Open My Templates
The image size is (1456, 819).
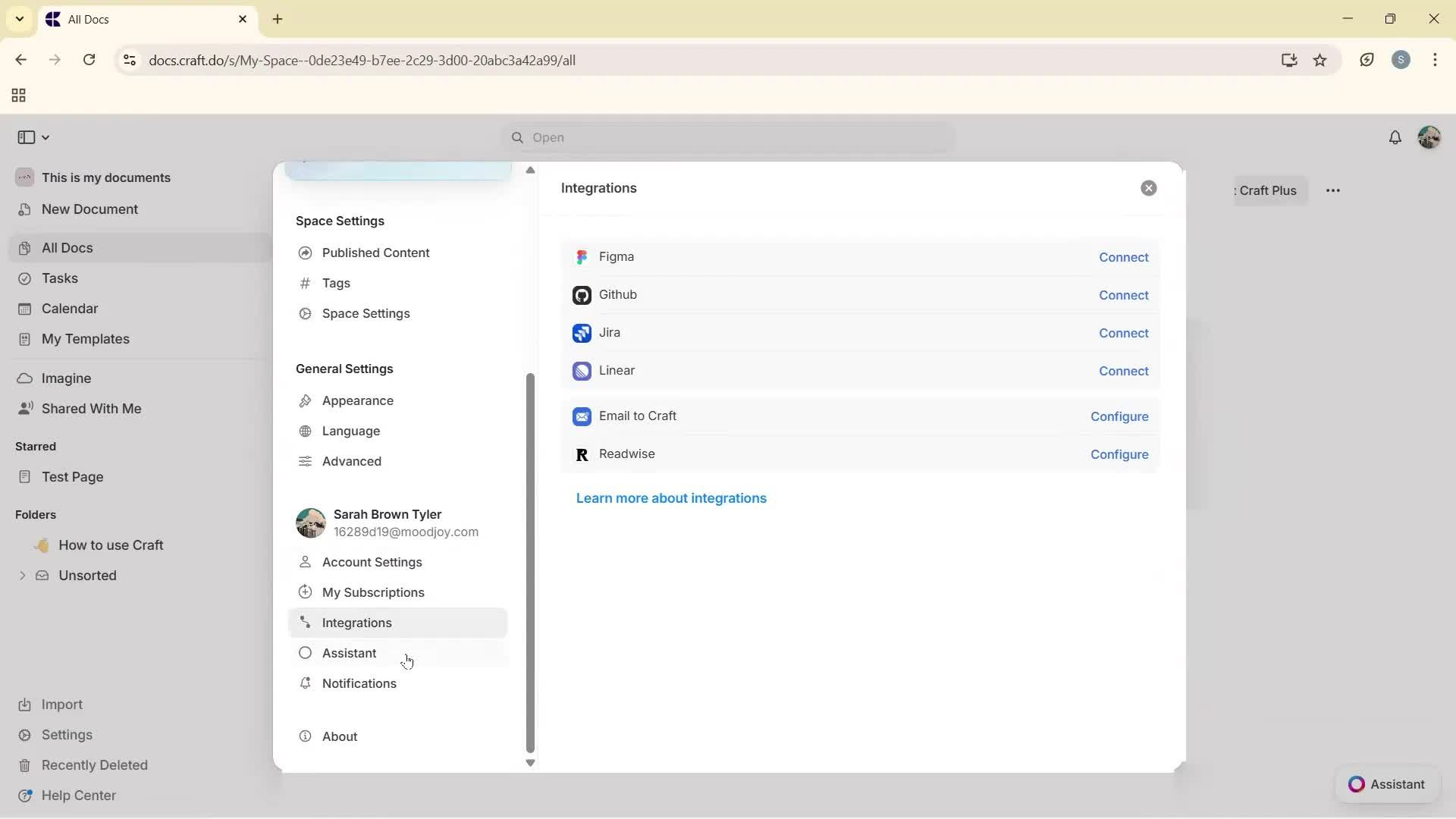click(85, 339)
